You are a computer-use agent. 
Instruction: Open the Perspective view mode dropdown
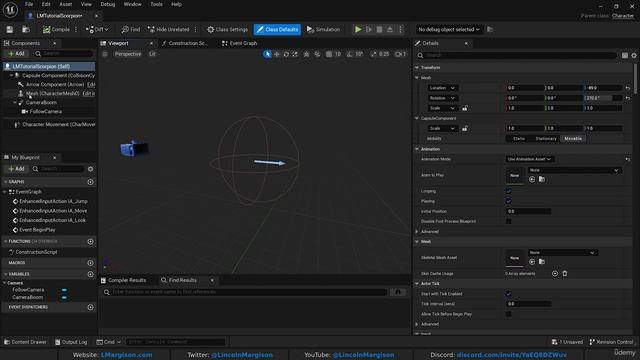(128, 54)
